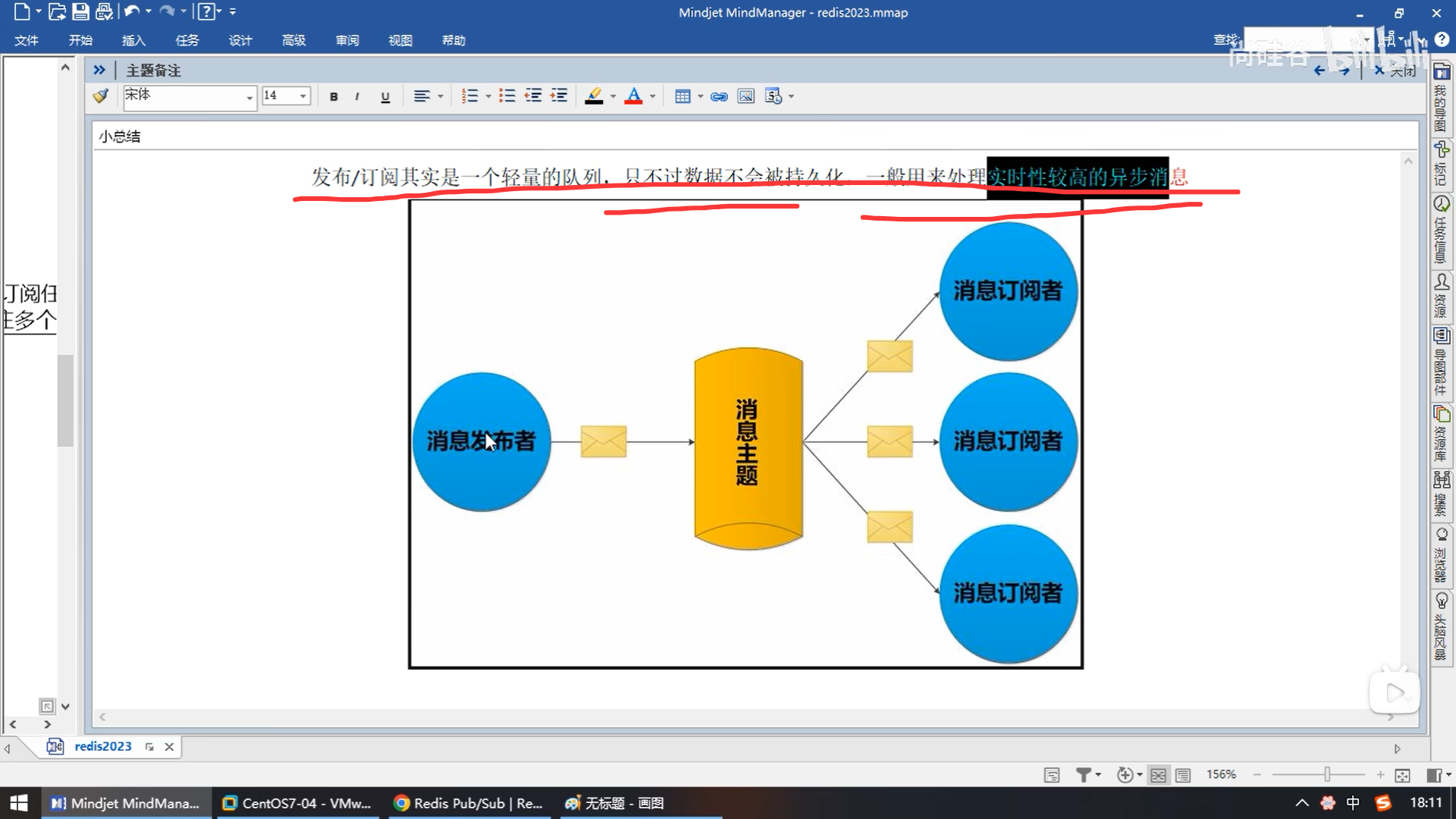Toggle underline formatting
1456x819 pixels.
click(x=385, y=96)
